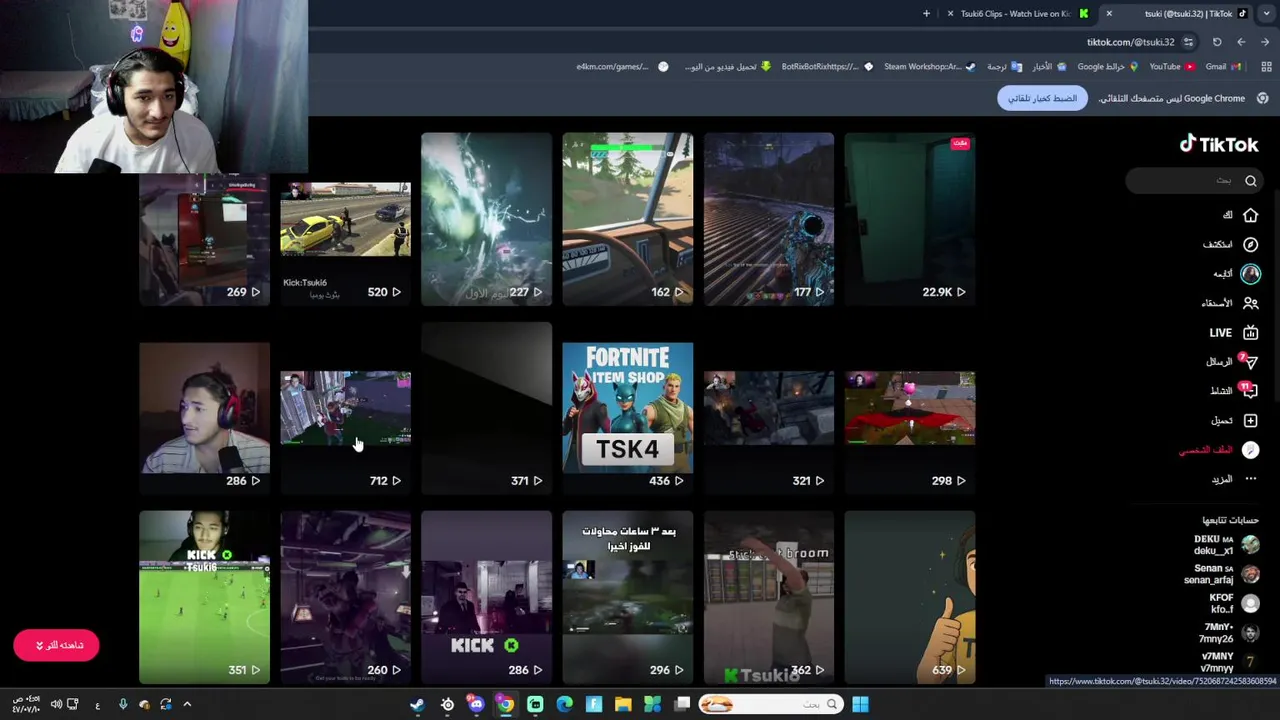
Task: Open Activity notifications icon
Action: pos(1249,390)
